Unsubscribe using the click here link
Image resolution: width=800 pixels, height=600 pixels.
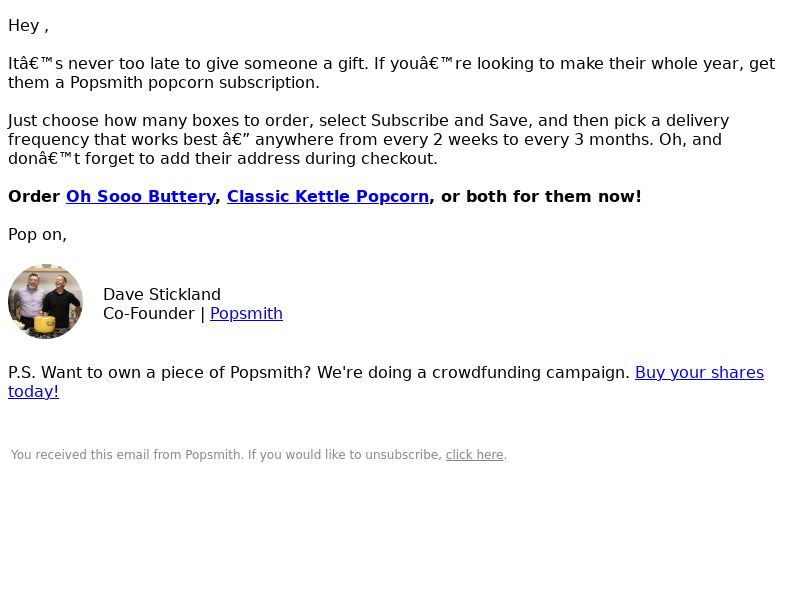[474, 455]
